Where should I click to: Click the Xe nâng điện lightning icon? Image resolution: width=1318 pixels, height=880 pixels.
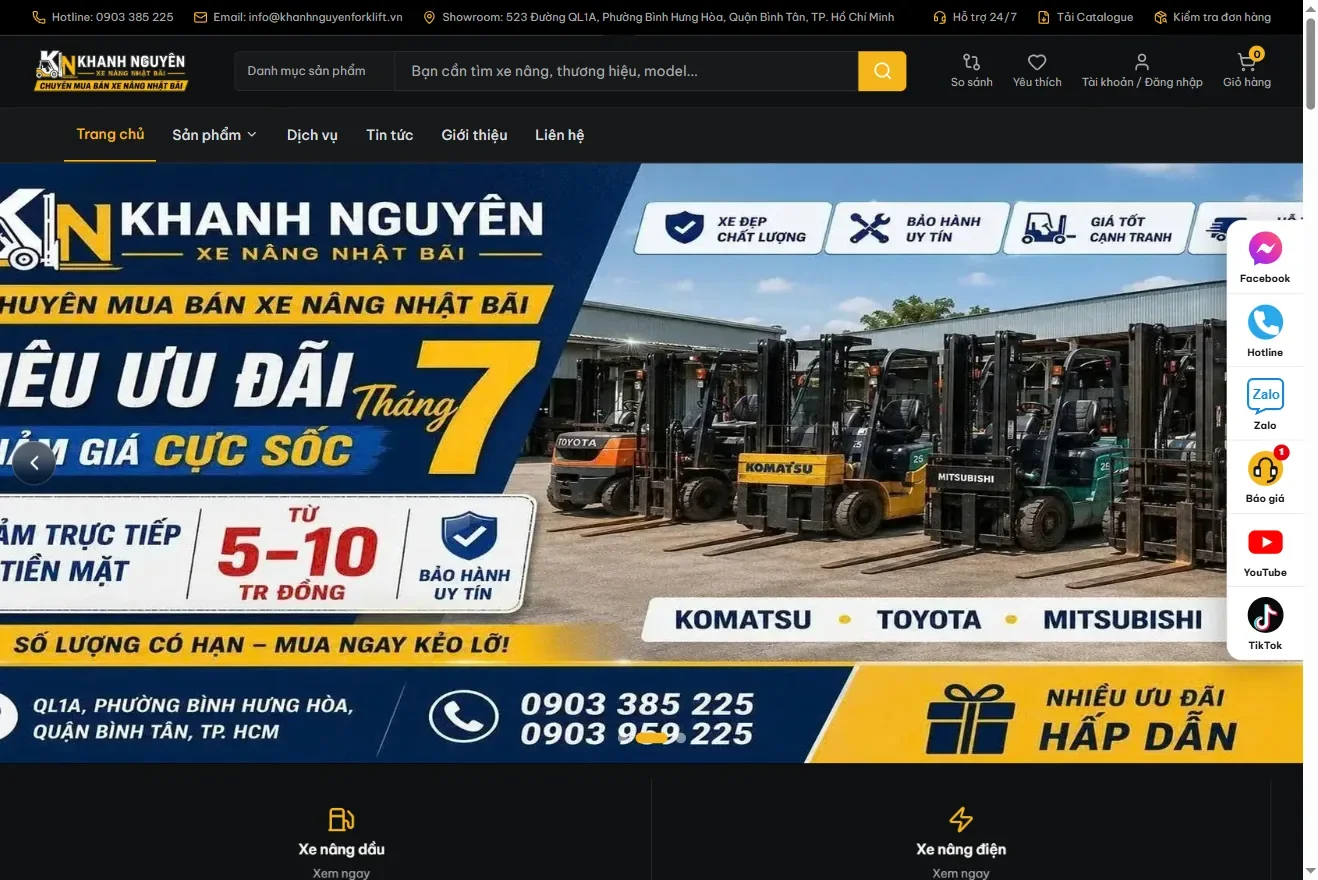[961, 820]
